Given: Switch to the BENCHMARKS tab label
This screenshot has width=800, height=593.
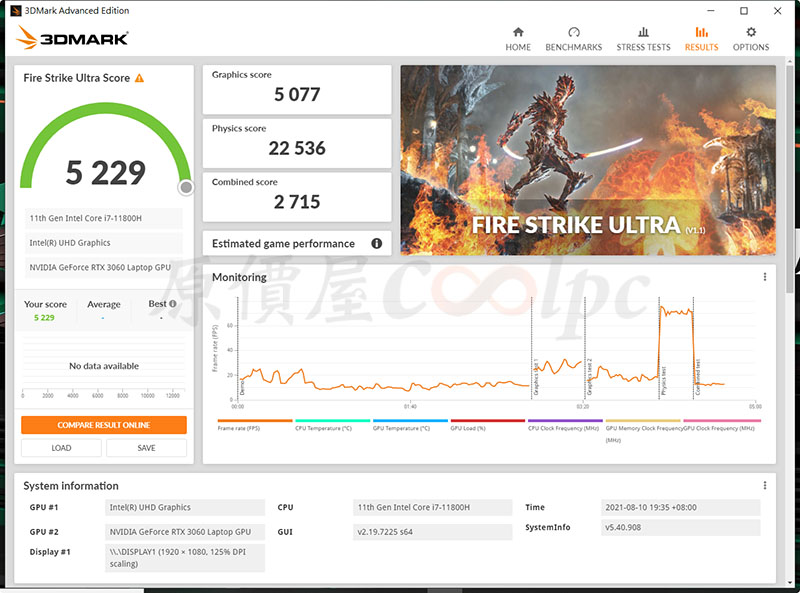Looking at the screenshot, I should click(573, 47).
